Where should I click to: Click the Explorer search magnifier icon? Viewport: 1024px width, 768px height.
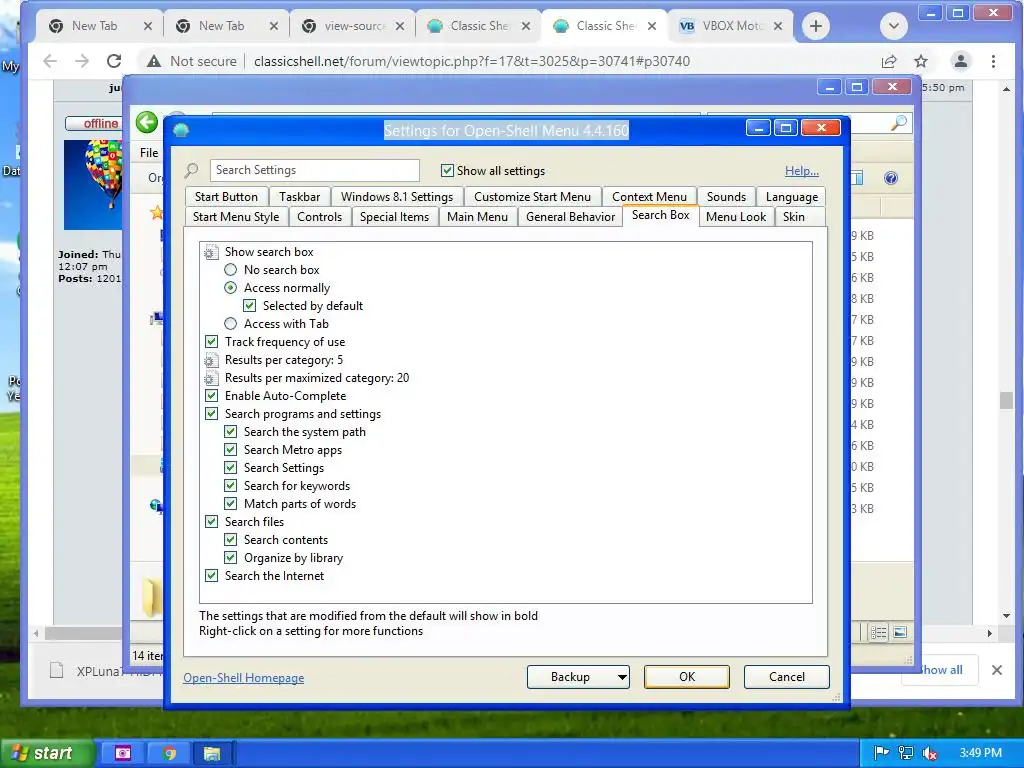pyautogui.click(x=899, y=123)
